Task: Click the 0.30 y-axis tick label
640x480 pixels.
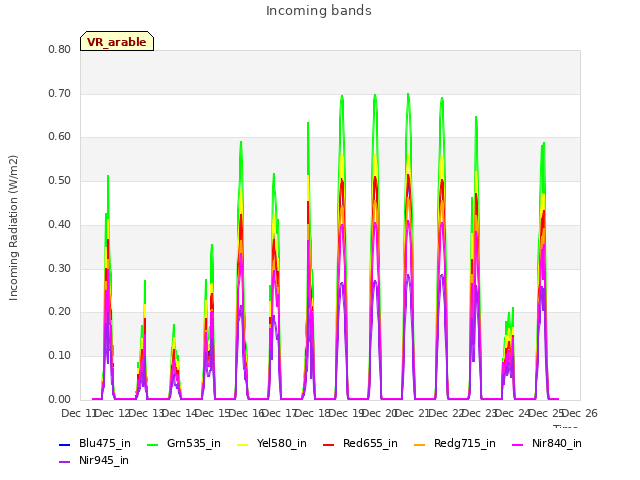Action: (60, 269)
